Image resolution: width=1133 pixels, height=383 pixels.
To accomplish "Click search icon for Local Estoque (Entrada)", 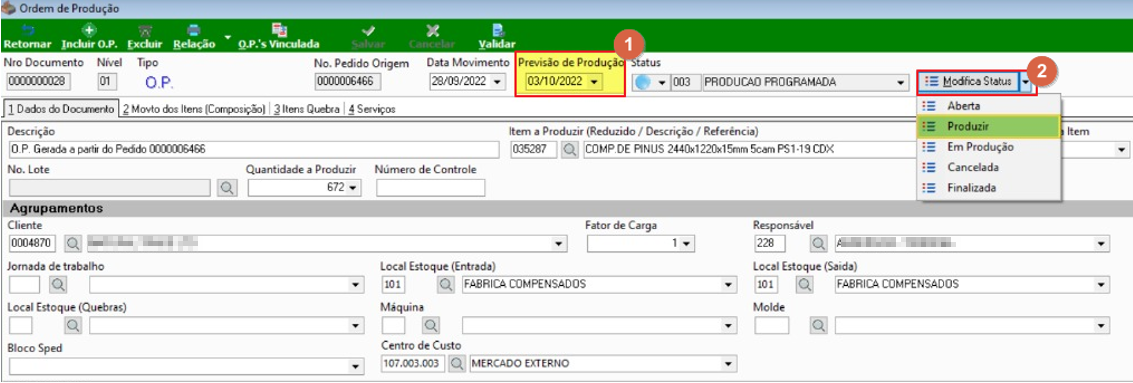I will tap(445, 285).
